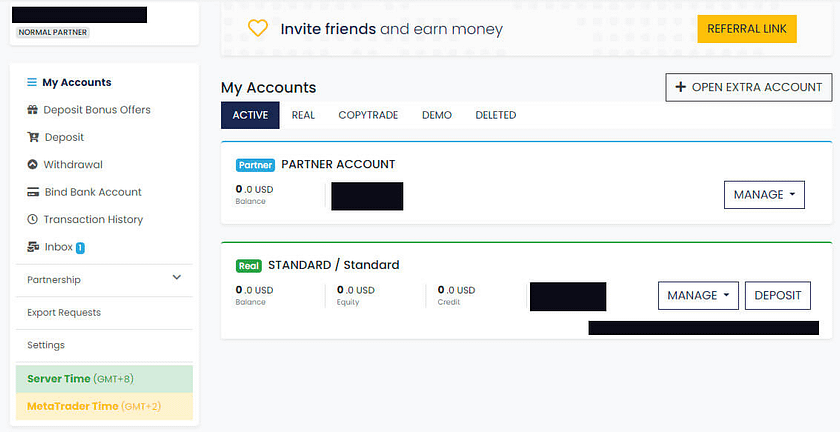Click the Deposit Bonus Offers gift icon
The height and width of the screenshot is (432, 840).
(33, 110)
